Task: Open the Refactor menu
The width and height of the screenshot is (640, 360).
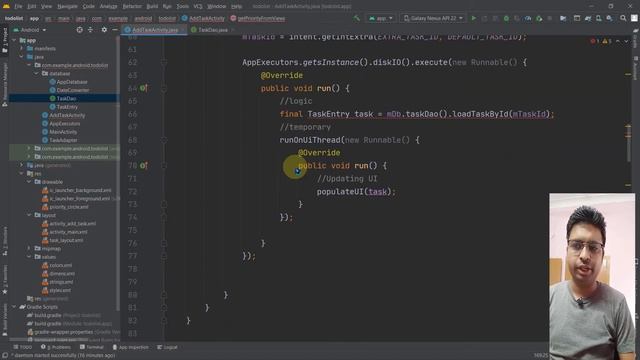Action: tap(132, 7)
